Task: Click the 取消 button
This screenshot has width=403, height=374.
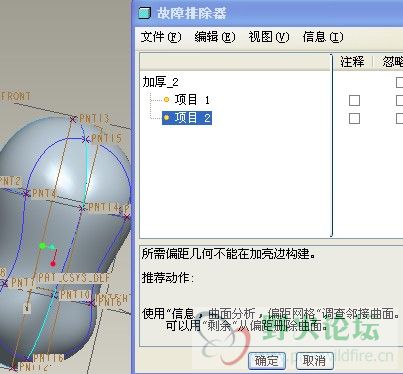Action: 315,361
